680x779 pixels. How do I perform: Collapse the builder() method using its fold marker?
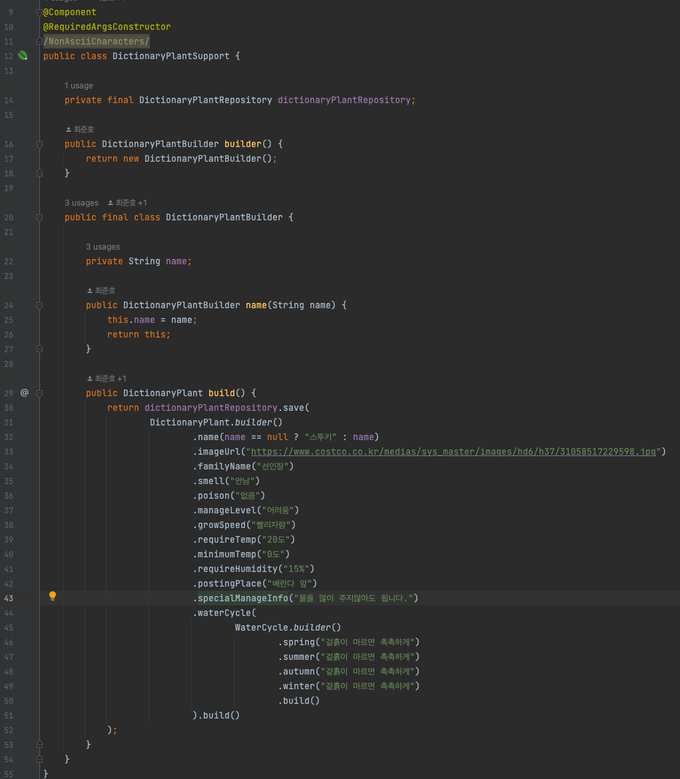[x=40, y=144]
